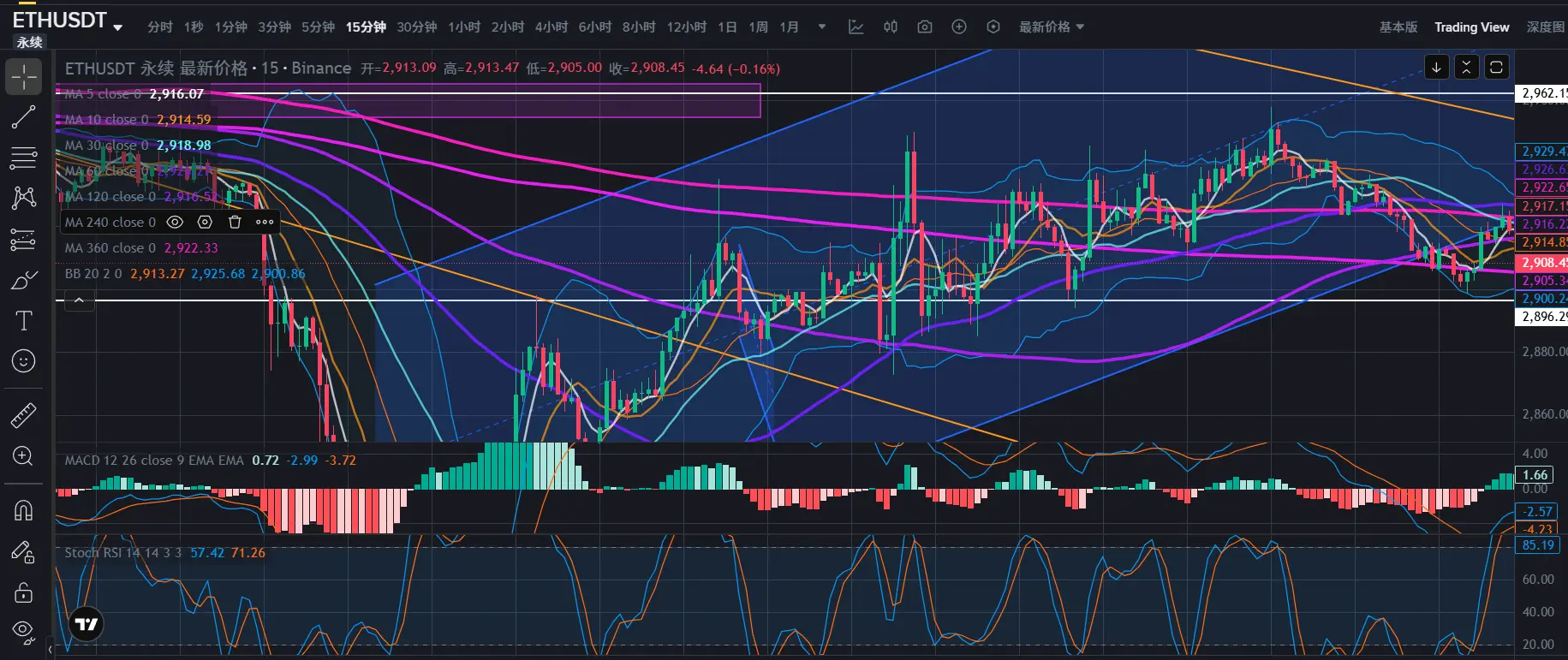Expand more time intervals dropdown
This screenshot has width=1568, height=660.
click(822, 27)
